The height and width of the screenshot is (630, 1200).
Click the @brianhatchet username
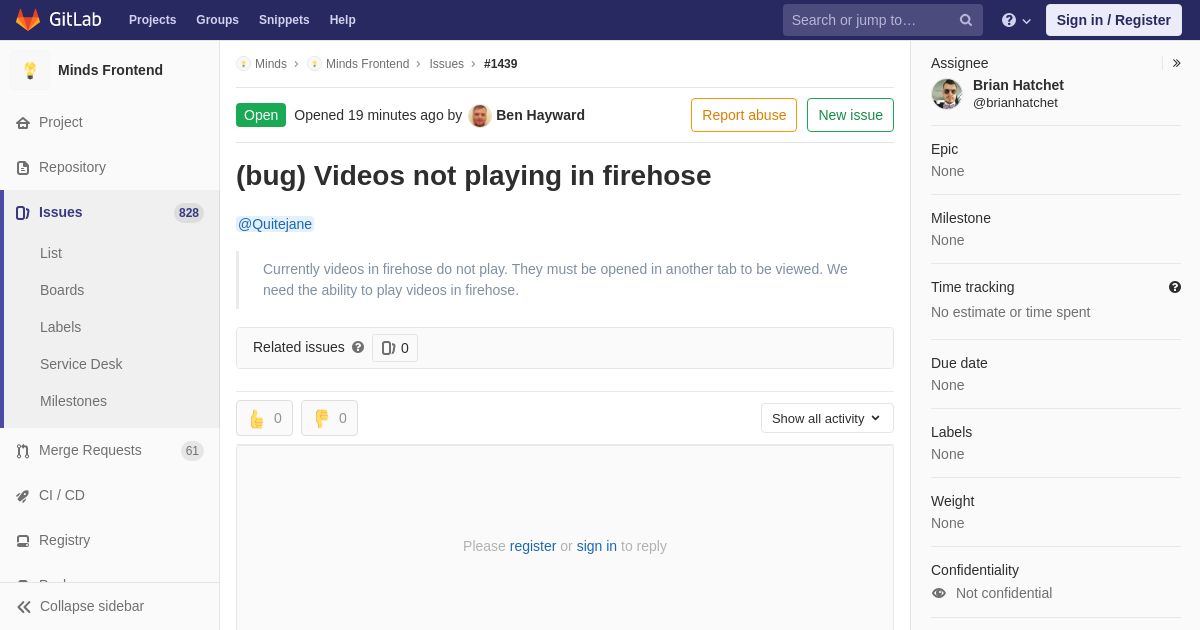1015,103
